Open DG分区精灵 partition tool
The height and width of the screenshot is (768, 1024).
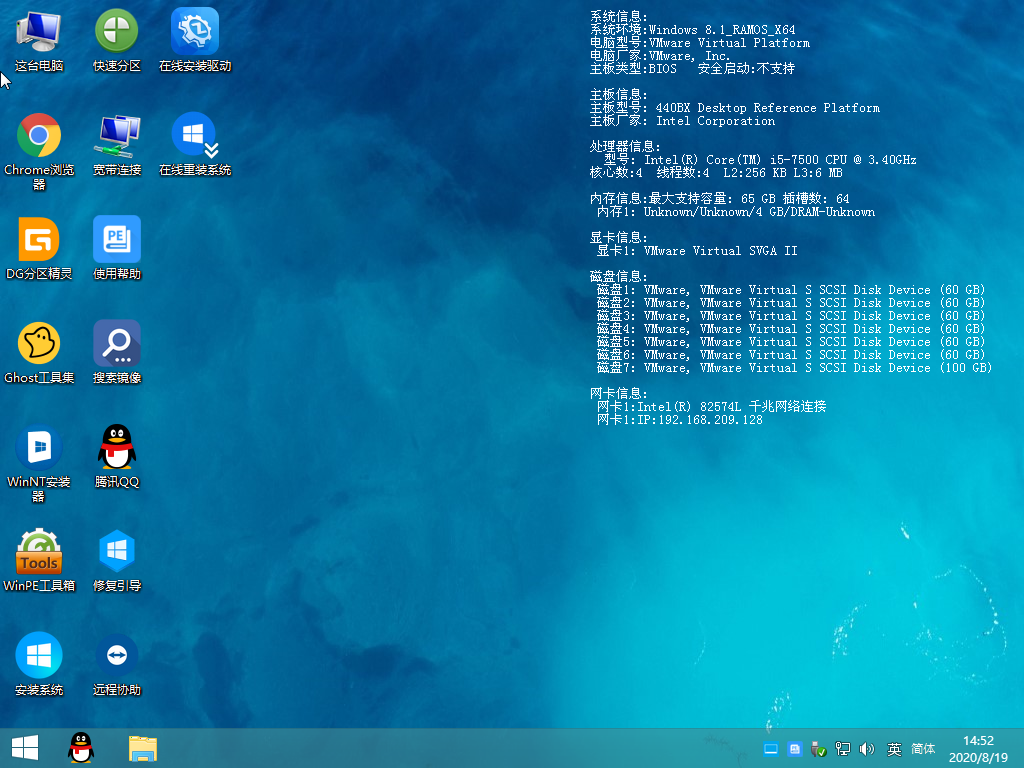pyautogui.click(x=39, y=249)
